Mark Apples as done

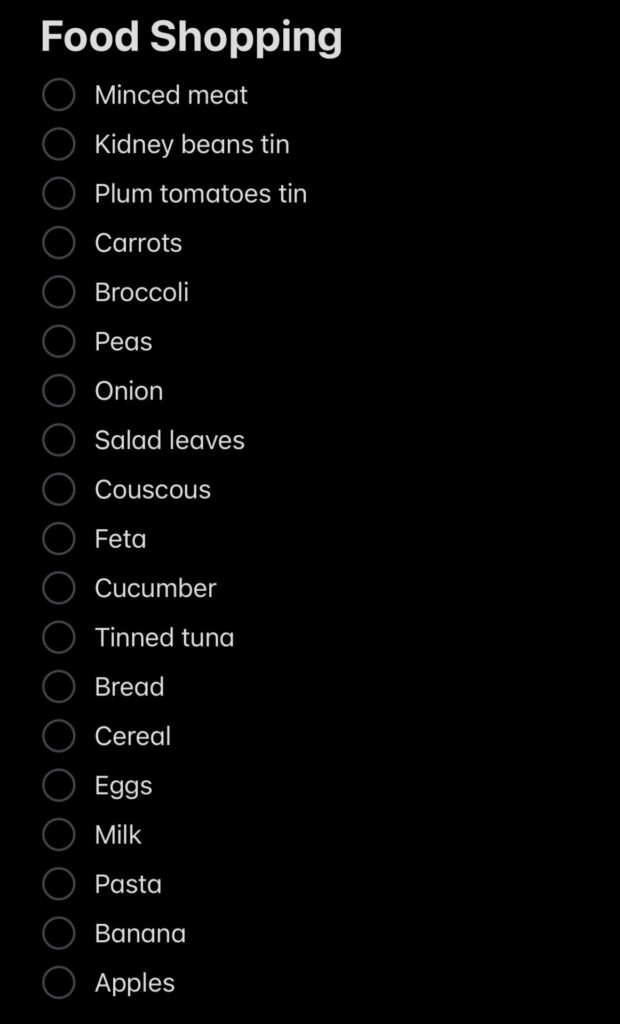[x=59, y=982]
